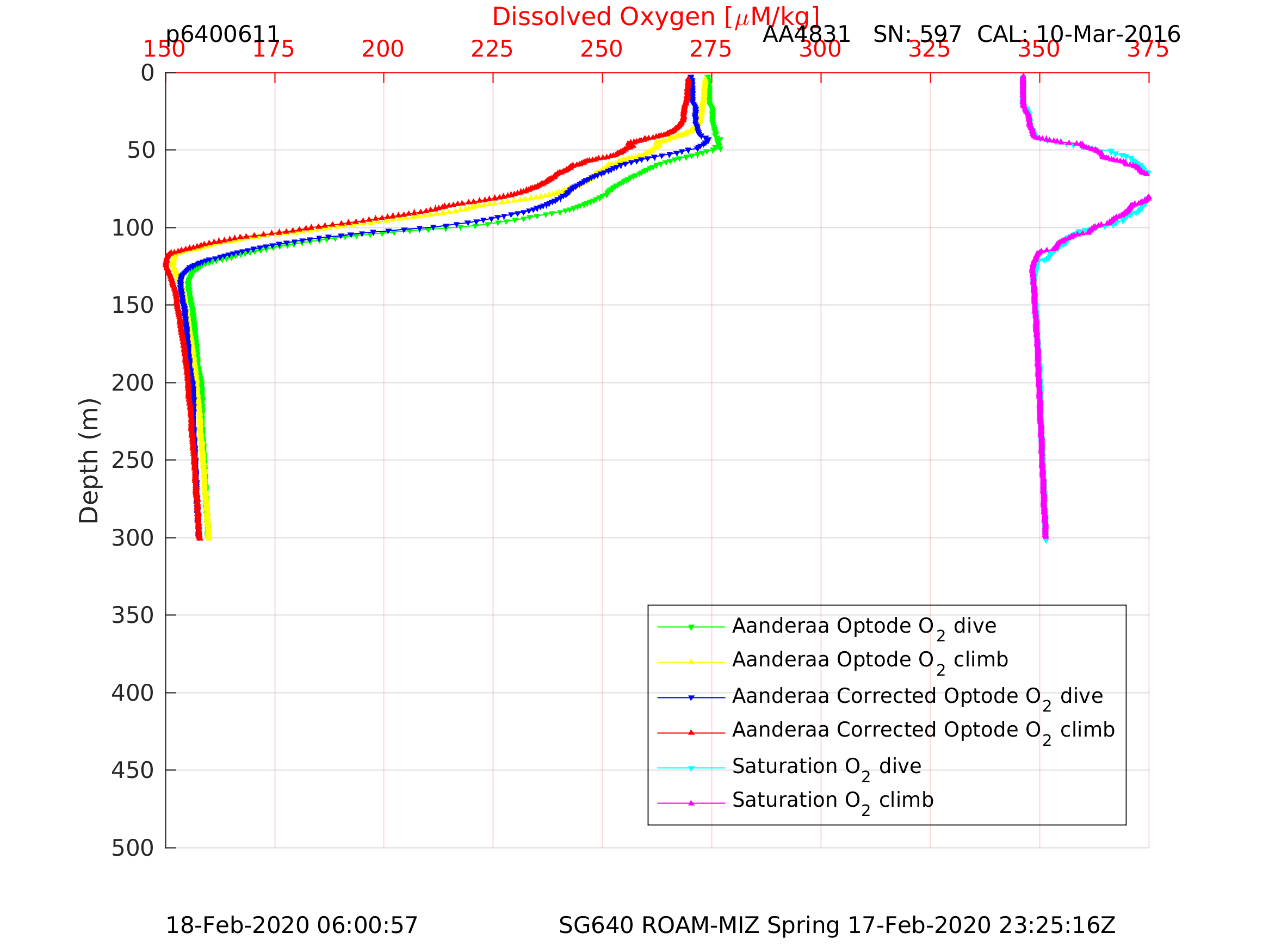Click the 500 depth tick label
Image resolution: width=1269 pixels, height=952 pixels.
(x=133, y=848)
